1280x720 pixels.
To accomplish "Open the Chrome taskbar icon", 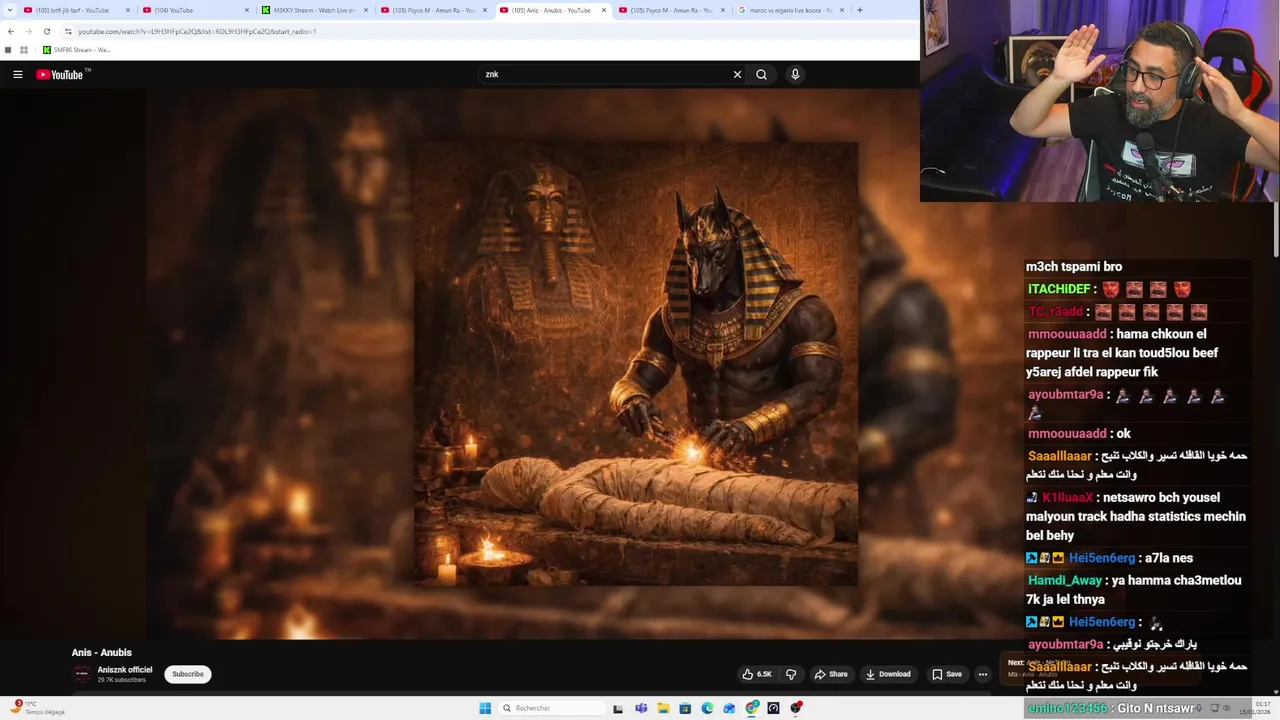I will coord(752,708).
